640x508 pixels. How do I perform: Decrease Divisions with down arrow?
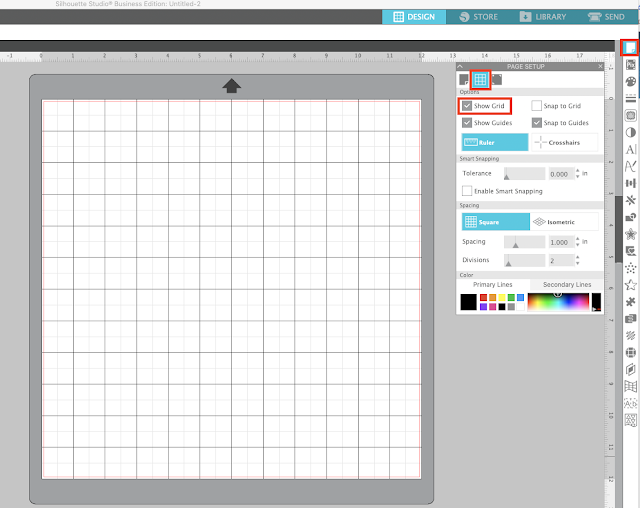[578, 263]
